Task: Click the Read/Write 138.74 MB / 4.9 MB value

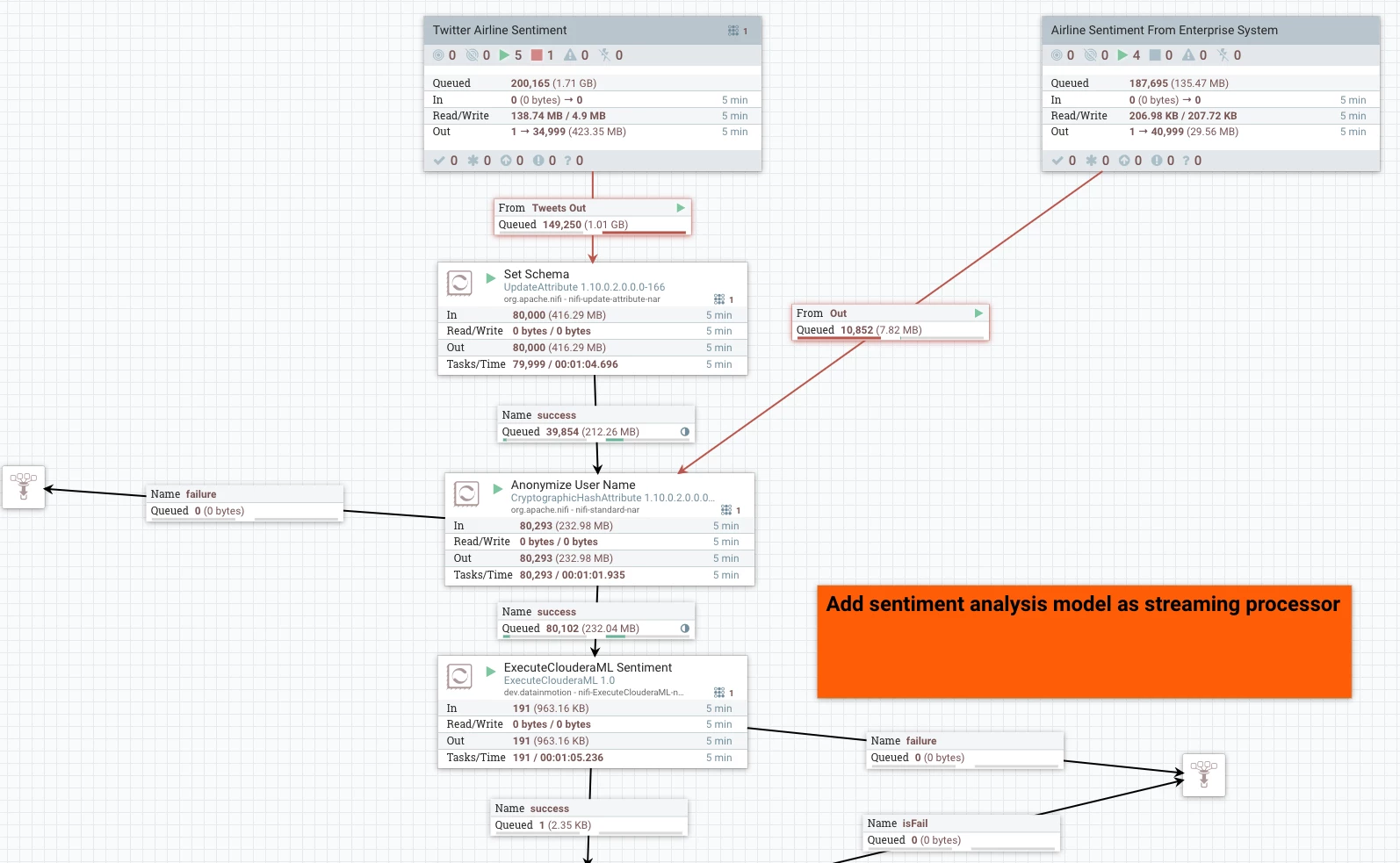Action: [x=559, y=116]
